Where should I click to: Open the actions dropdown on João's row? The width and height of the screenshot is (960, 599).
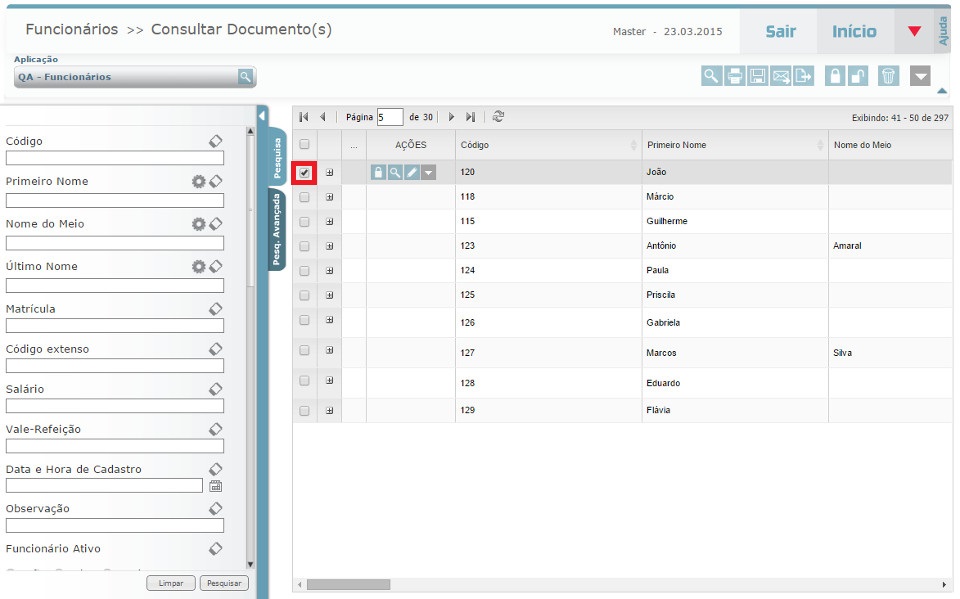[429, 173]
